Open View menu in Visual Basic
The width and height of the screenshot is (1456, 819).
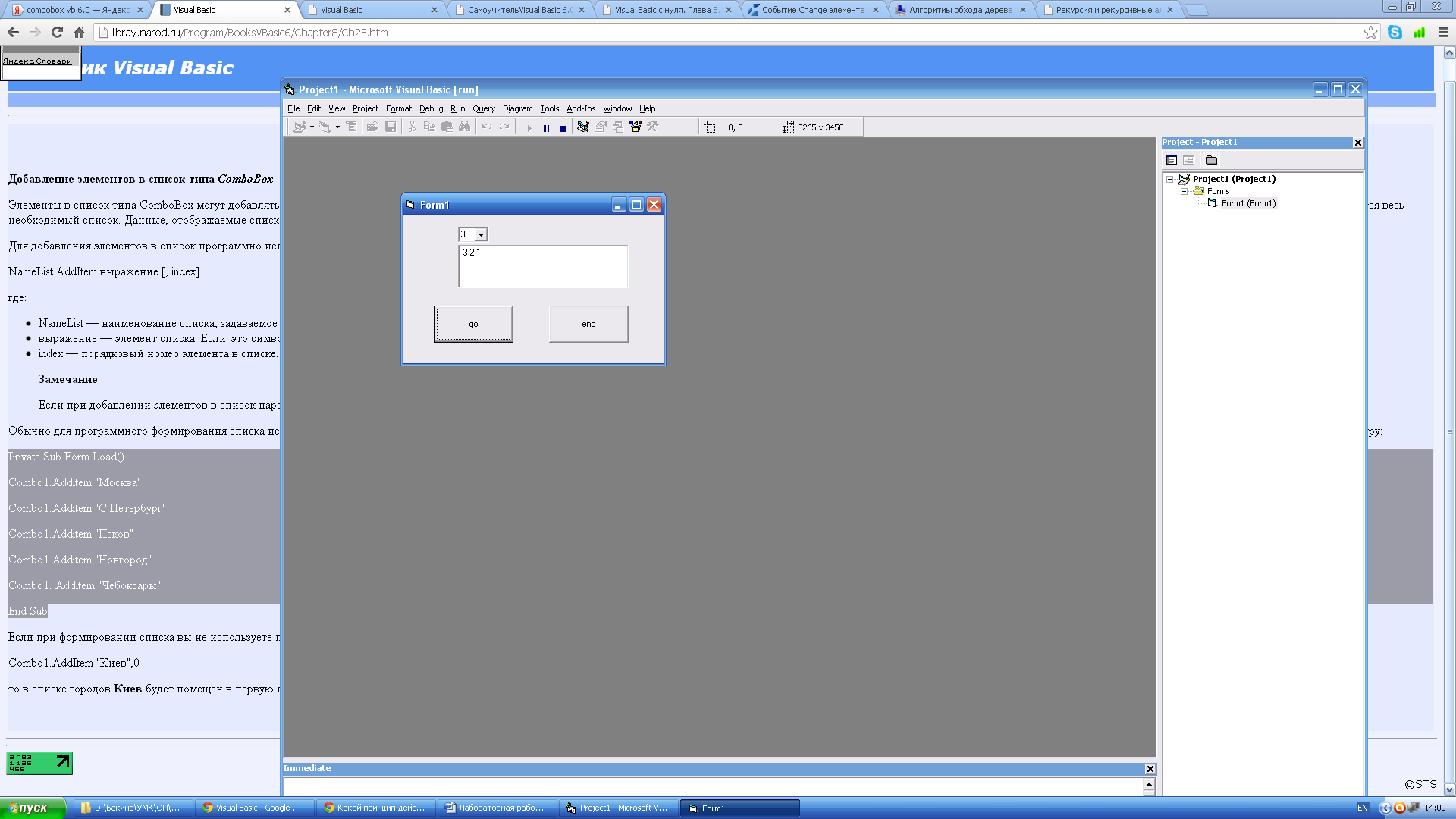337,108
